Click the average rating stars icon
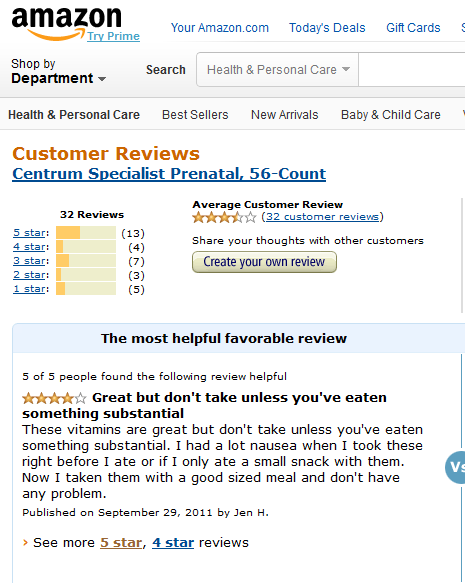Image resolution: width=465 pixels, height=583 pixels. [225, 217]
